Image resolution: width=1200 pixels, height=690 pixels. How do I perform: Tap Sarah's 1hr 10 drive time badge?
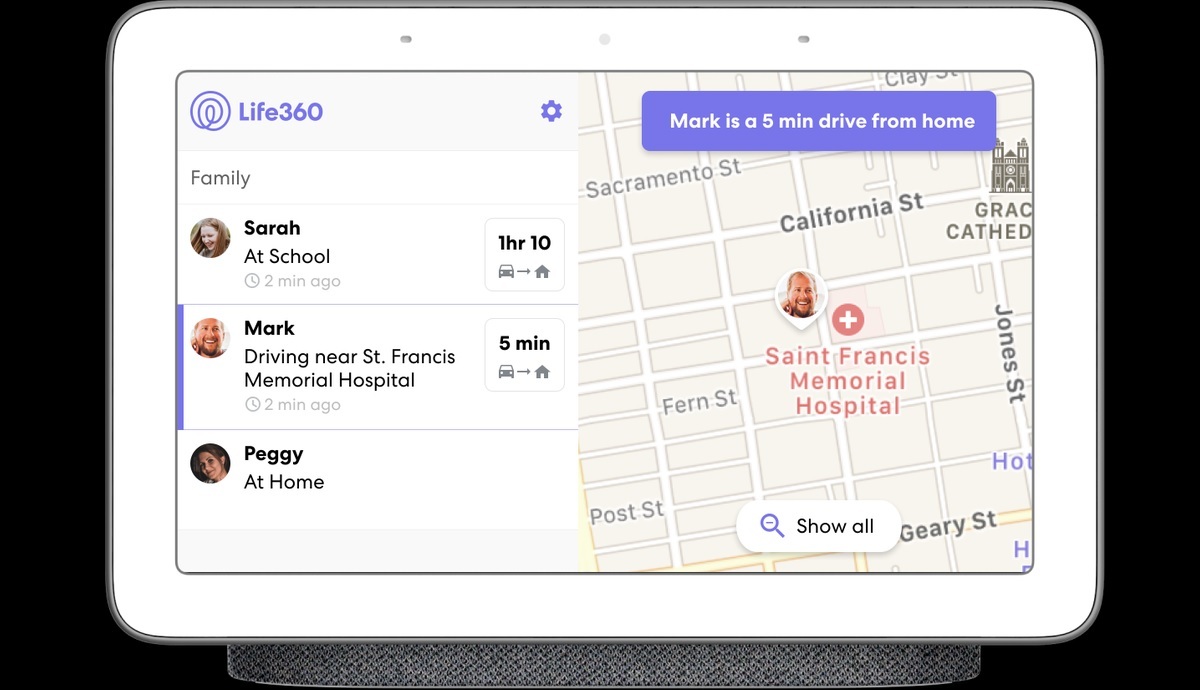tap(525, 255)
